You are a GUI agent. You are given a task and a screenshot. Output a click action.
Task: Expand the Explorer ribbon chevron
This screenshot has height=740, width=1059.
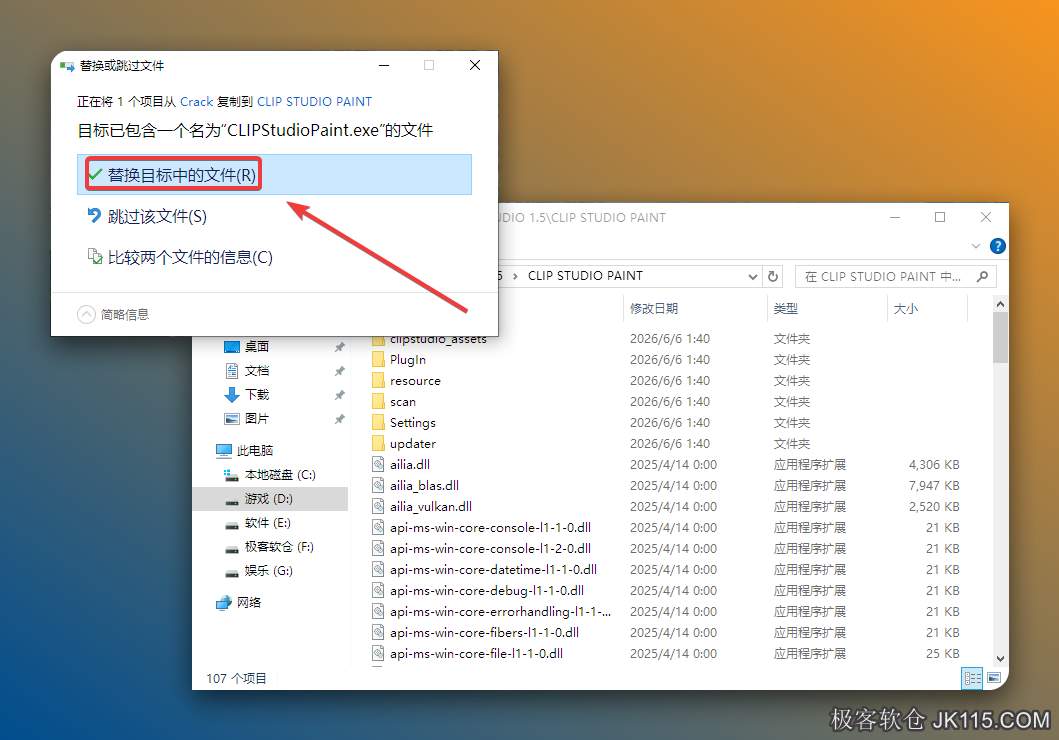tap(975, 246)
